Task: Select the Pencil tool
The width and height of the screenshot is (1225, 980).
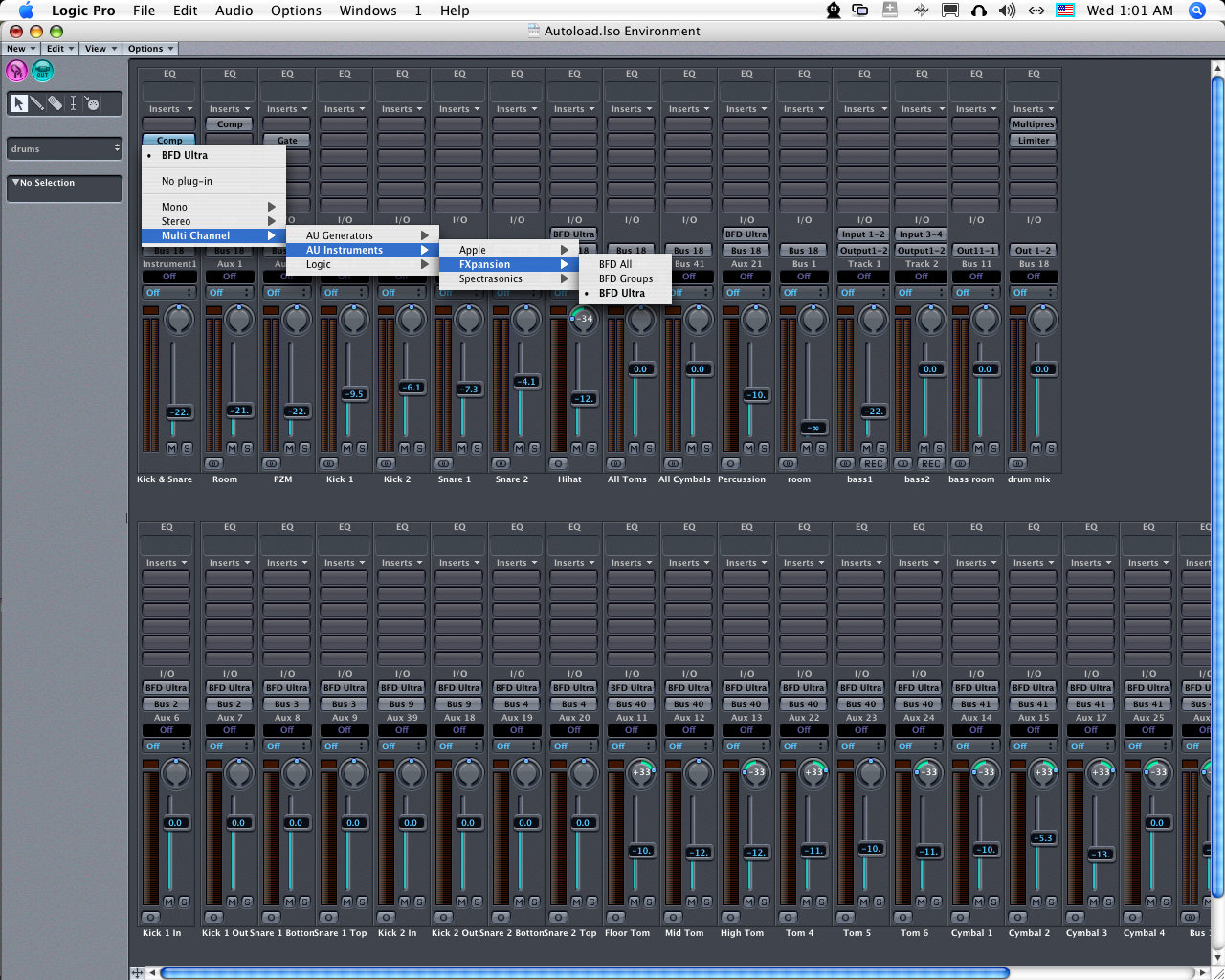Action: (x=36, y=103)
